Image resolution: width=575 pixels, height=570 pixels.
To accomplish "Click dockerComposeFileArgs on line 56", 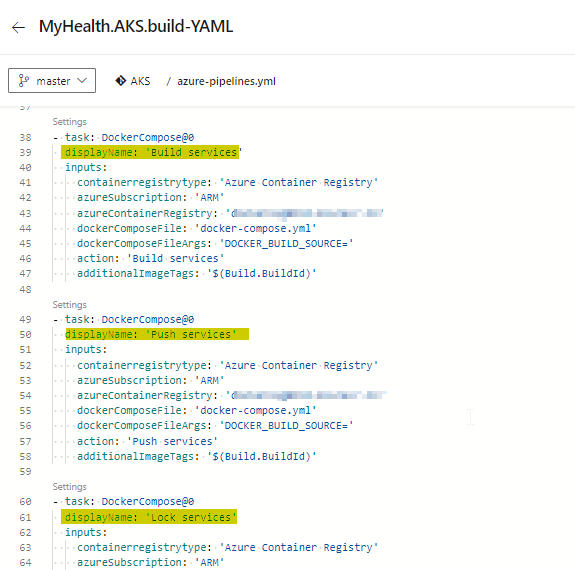I will [x=215, y=425].
